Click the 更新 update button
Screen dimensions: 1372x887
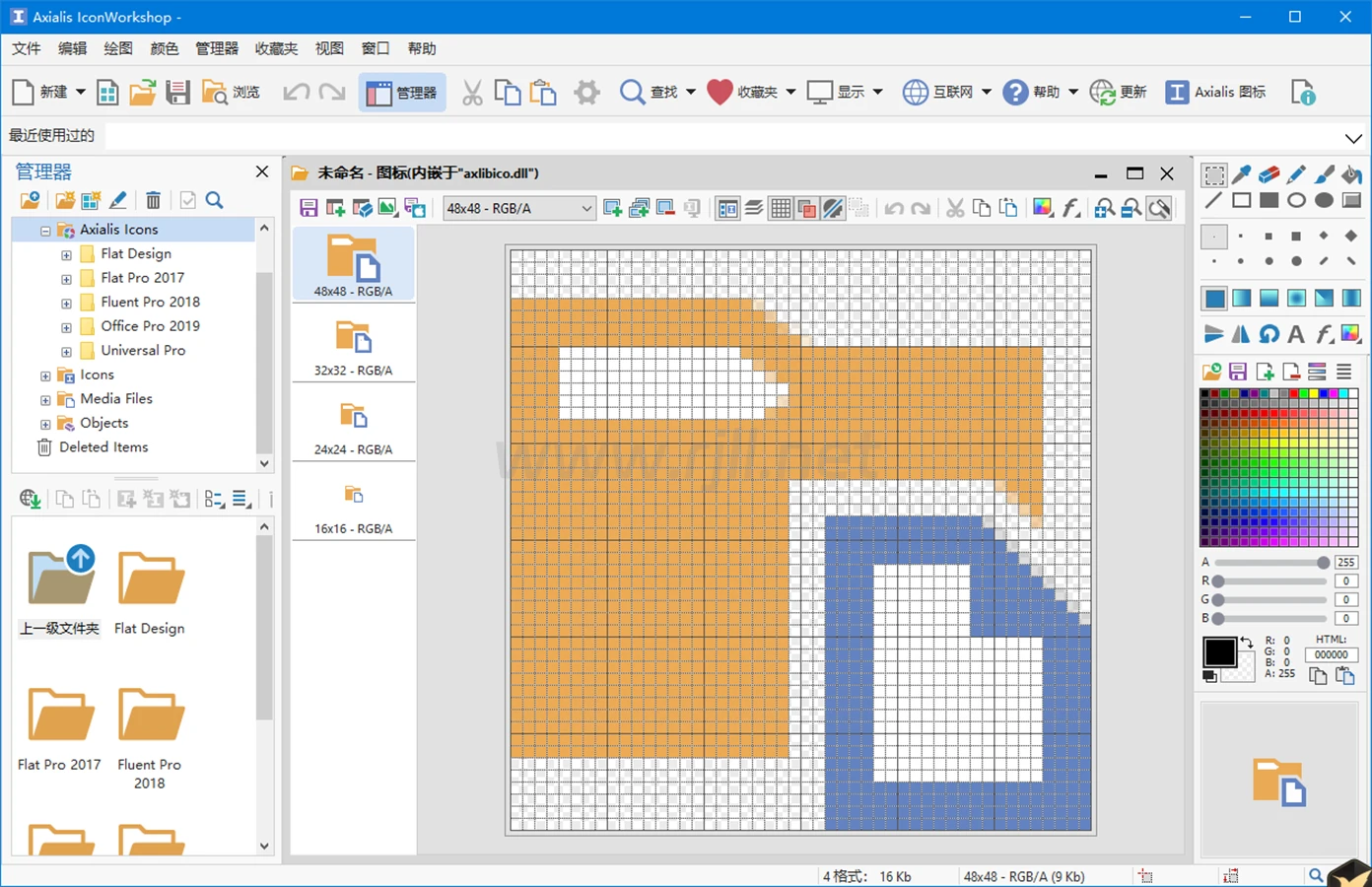1119,93
